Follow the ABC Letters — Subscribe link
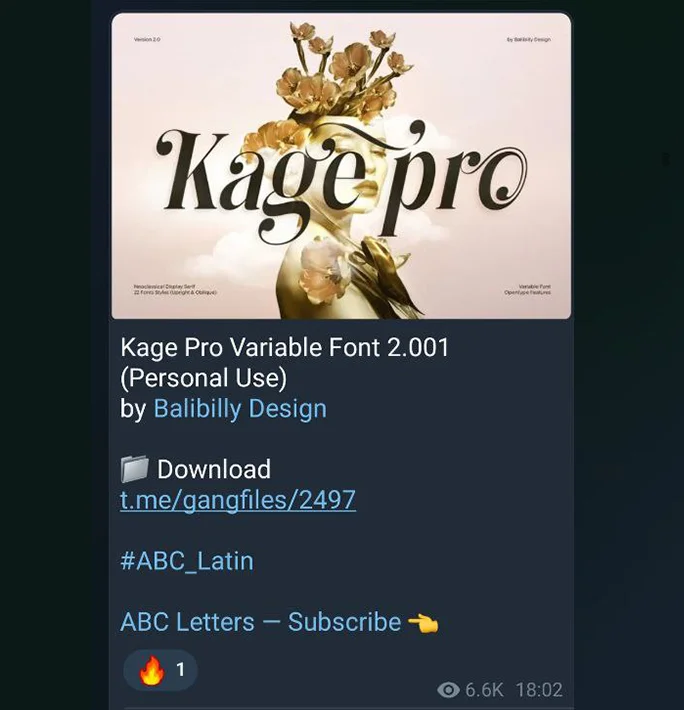Screen dimensions: 684x710 [x=261, y=622]
